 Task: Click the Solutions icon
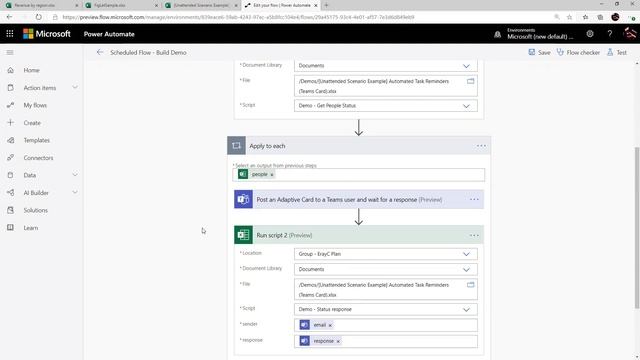tap(11, 210)
